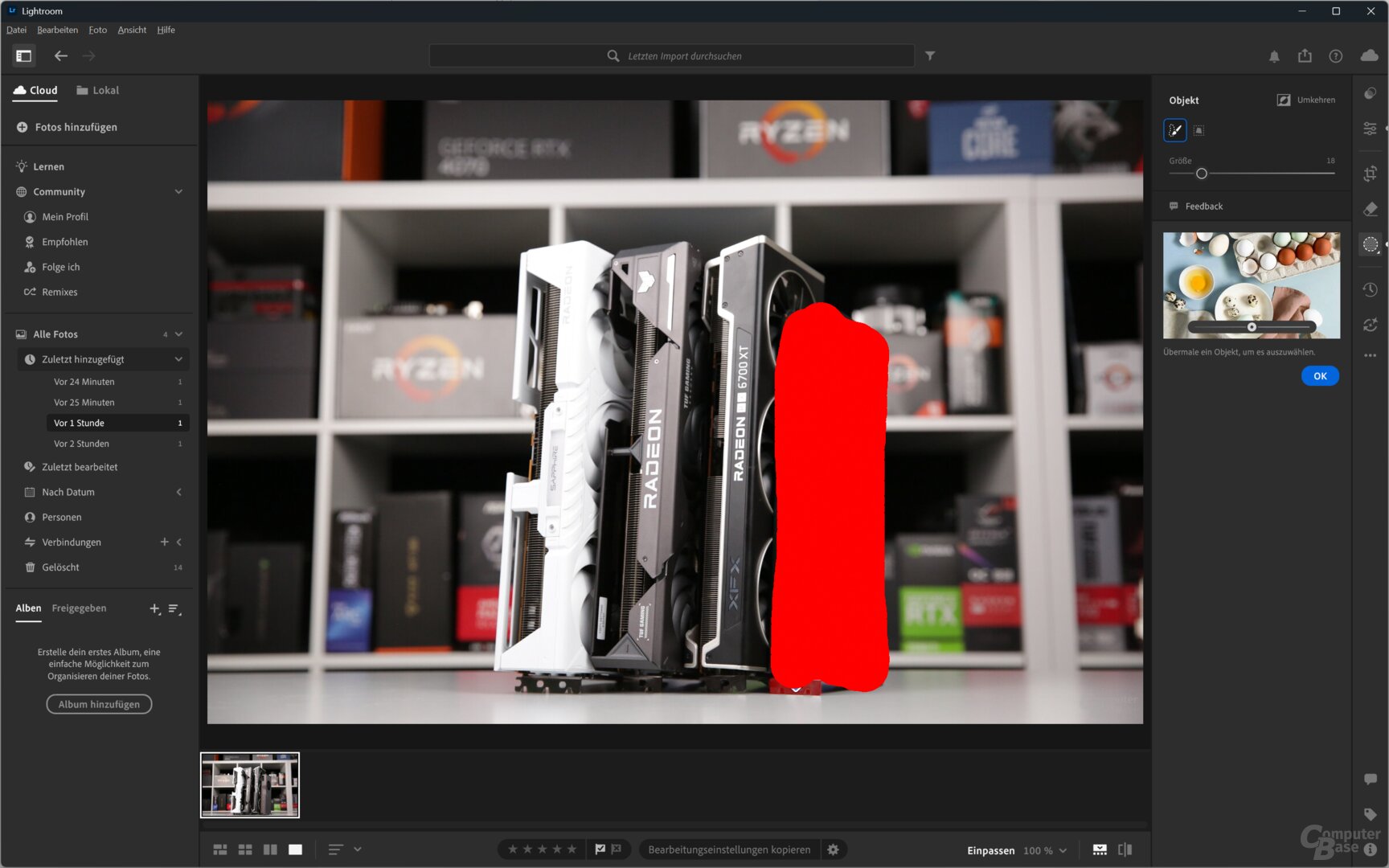1389x868 pixels.
Task: Adjust the Größe slider in the Objekt panel
Action: 1202,172
